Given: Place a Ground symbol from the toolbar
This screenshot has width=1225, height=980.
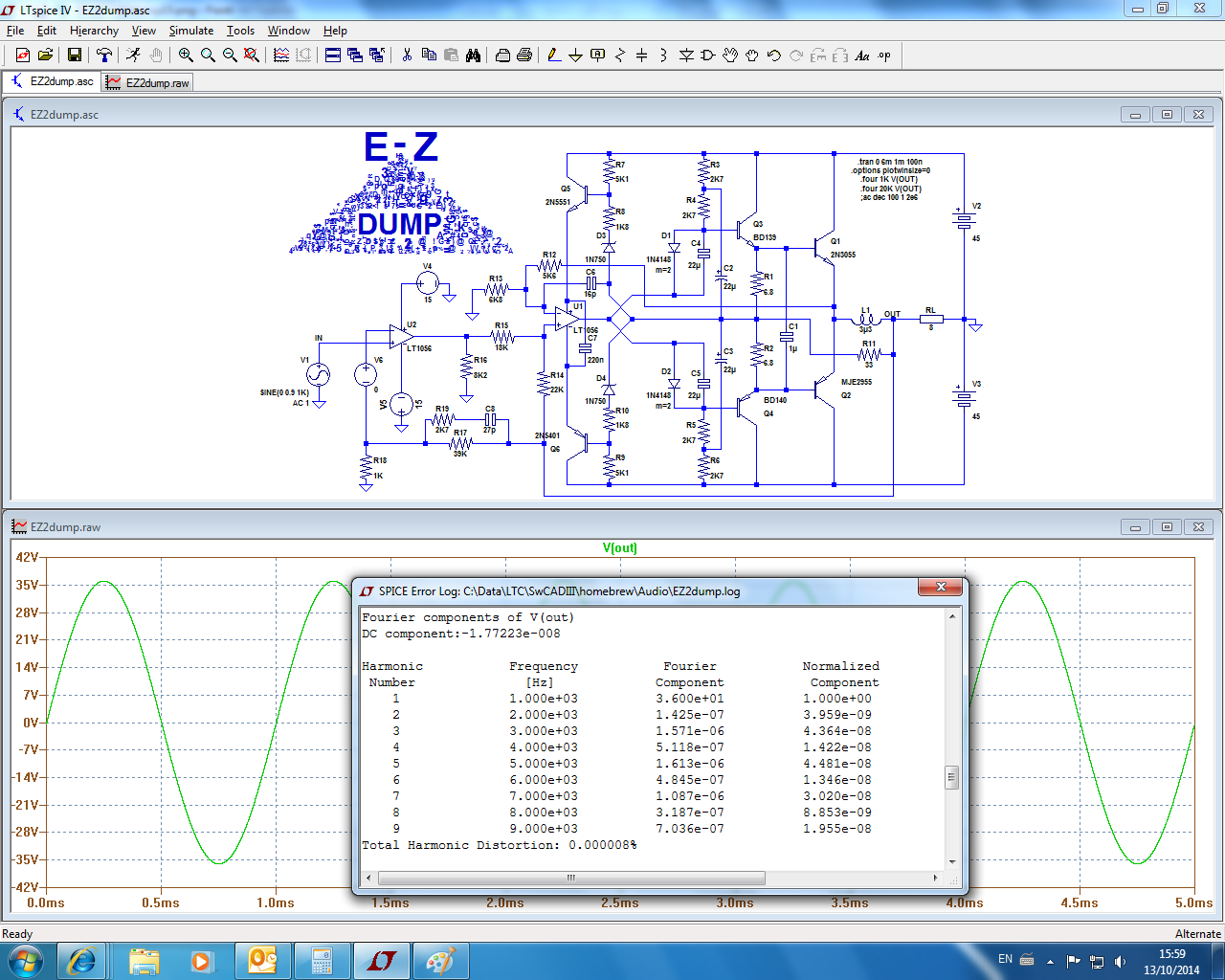Looking at the screenshot, I should 575,56.
